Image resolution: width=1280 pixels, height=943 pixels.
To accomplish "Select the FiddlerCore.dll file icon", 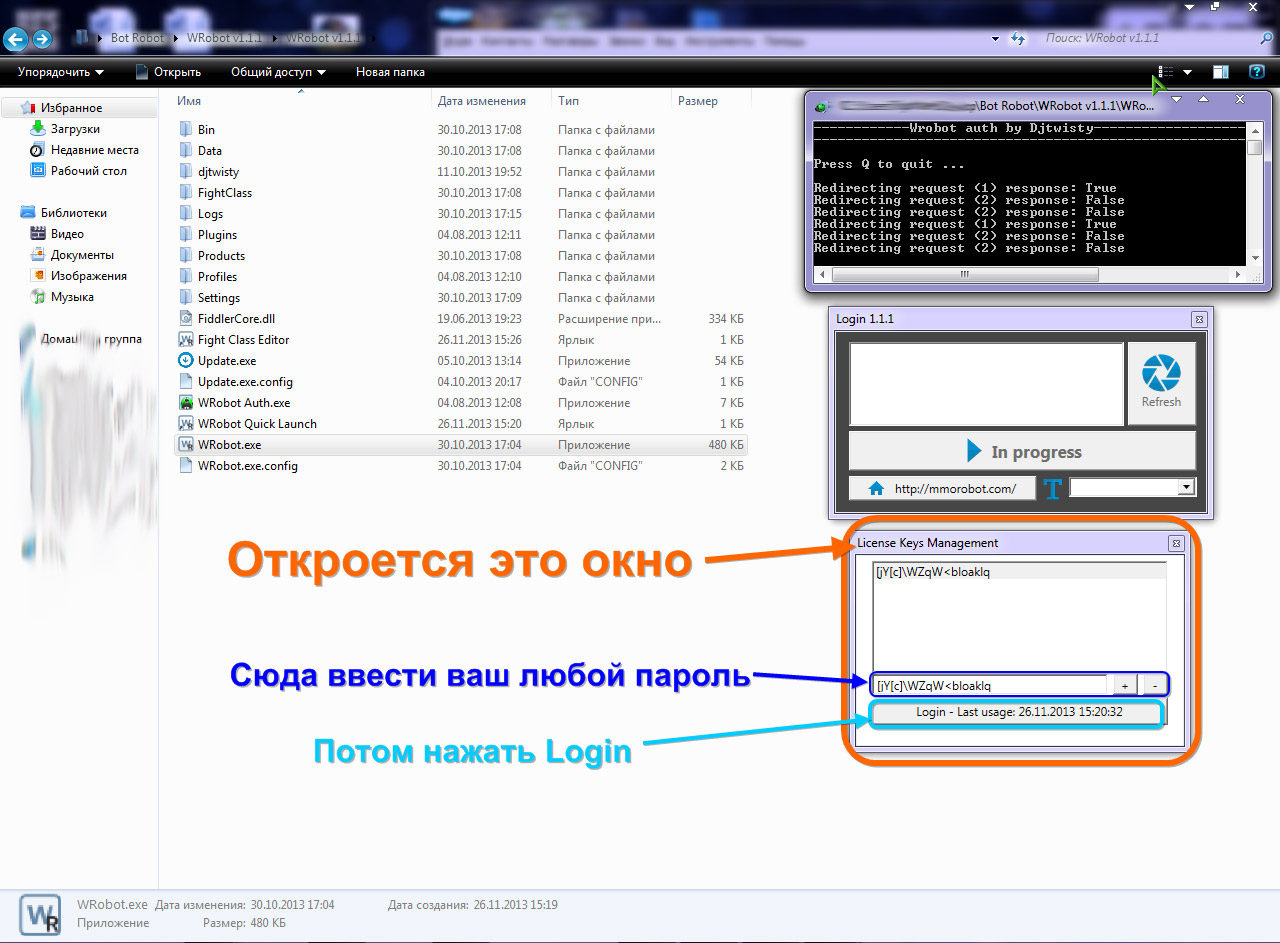I will pos(186,318).
